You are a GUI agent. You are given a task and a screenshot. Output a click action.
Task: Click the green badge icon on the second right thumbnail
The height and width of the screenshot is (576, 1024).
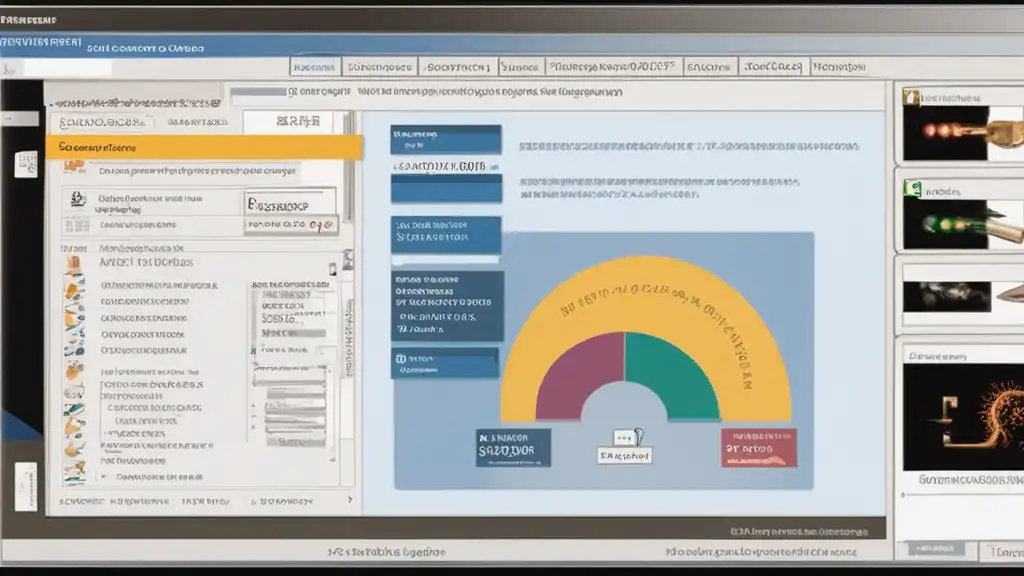click(x=912, y=189)
